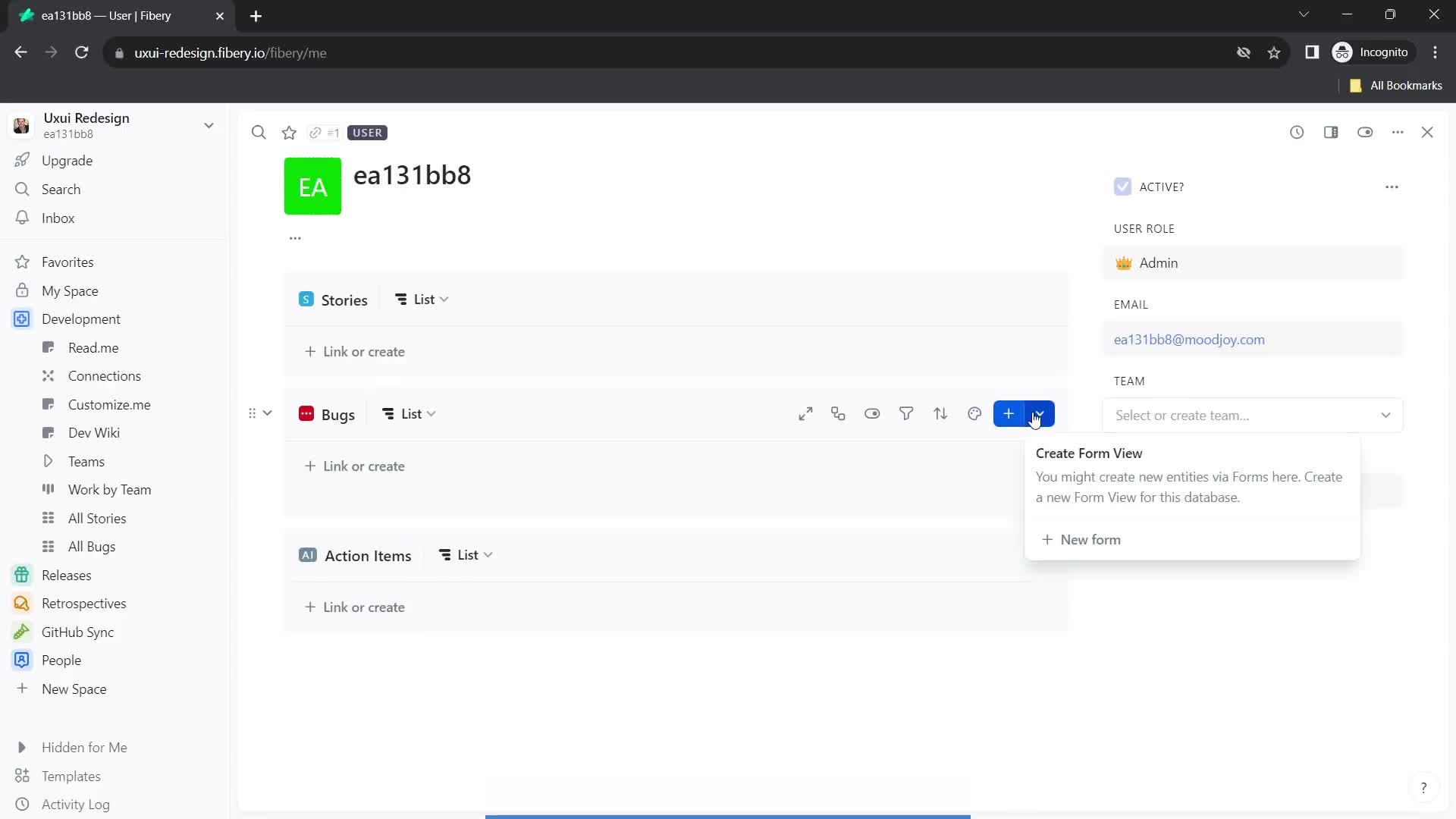The height and width of the screenshot is (819, 1456).
Task: Click the sort/group icon for Bugs
Action: [941, 414]
